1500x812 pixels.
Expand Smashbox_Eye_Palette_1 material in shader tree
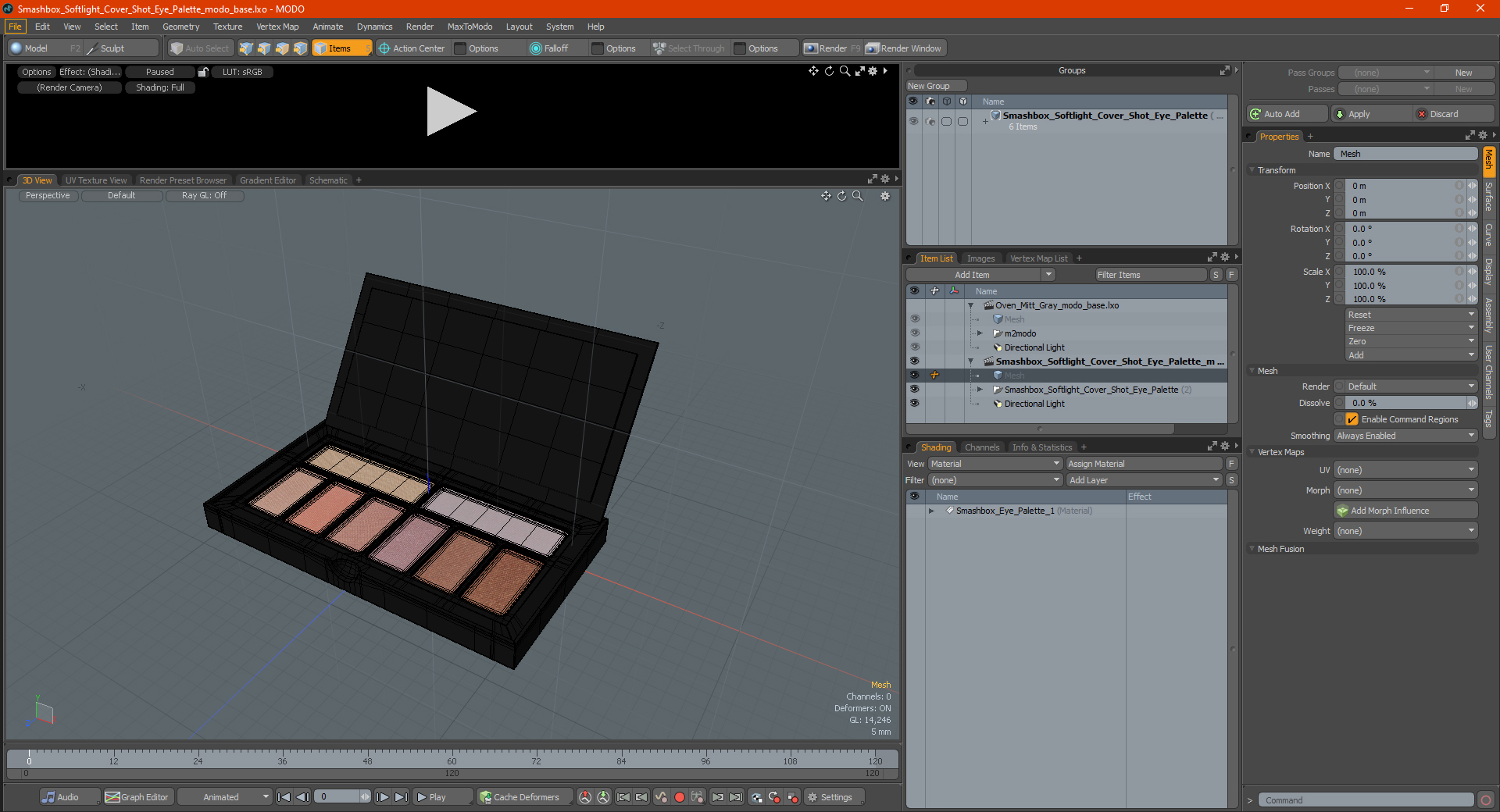click(931, 511)
